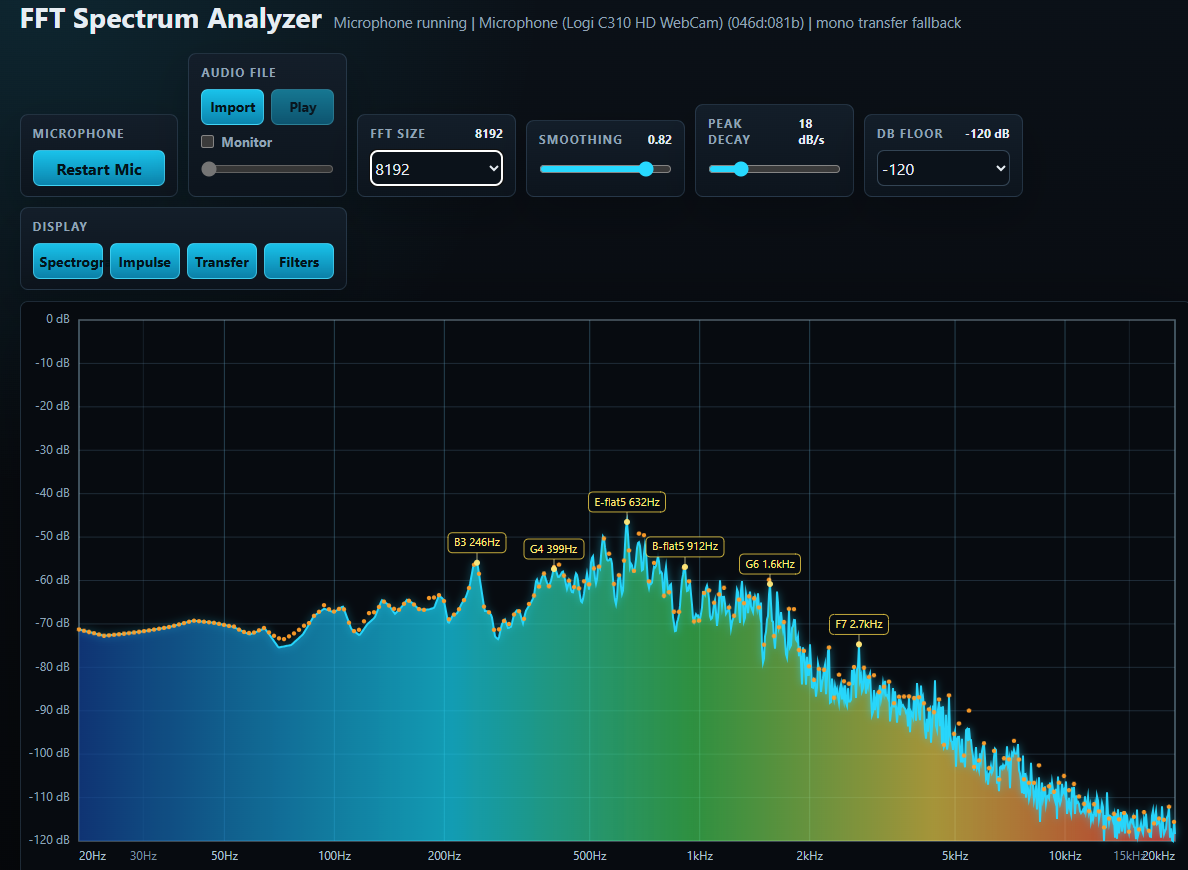
Task: Click the 8192 FFT size readout
Action: [489, 133]
